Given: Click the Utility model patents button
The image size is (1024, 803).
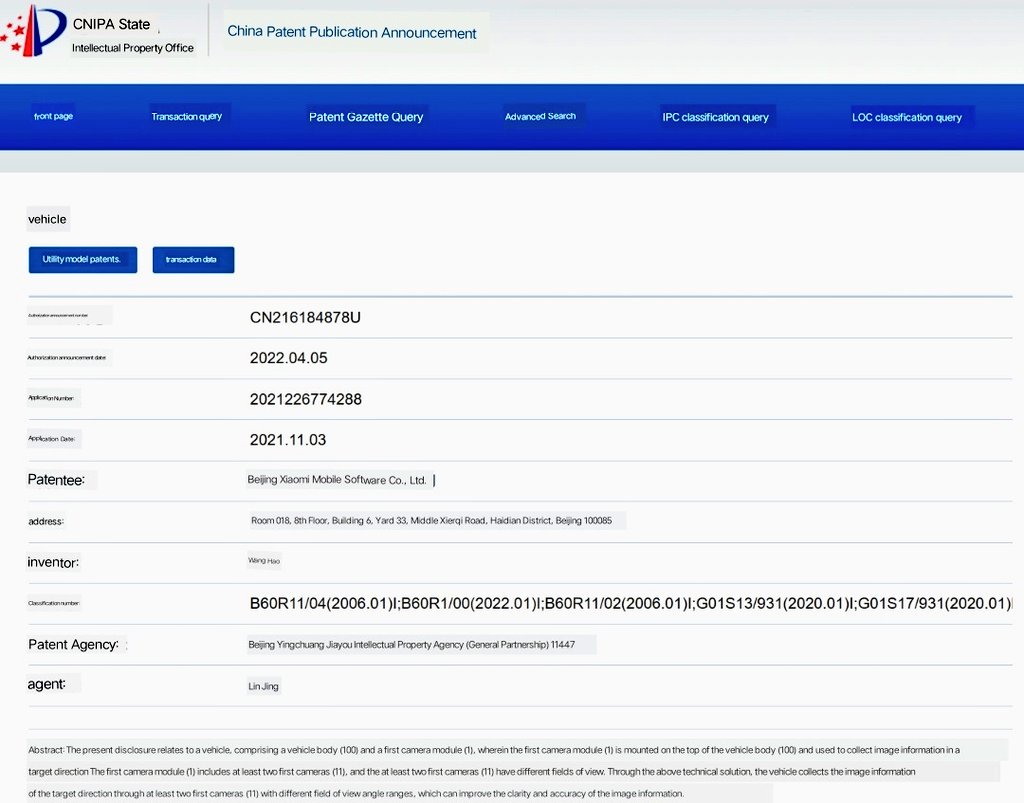Looking at the screenshot, I should 82,259.
